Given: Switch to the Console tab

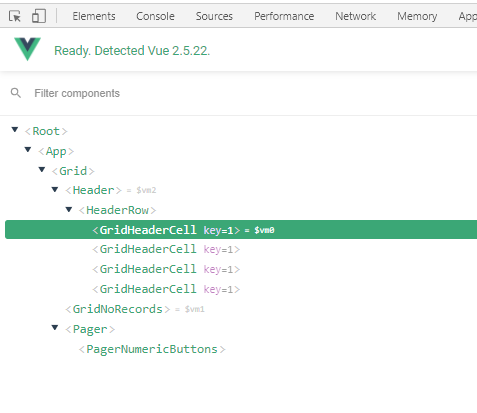Looking at the screenshot, I should coord(155,16).
